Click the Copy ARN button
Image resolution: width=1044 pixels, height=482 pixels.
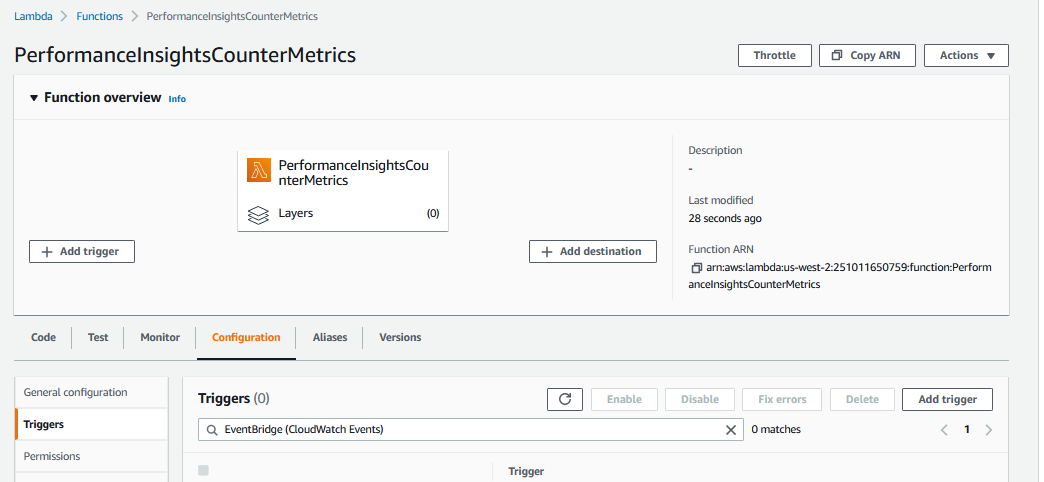pos(867,56)
